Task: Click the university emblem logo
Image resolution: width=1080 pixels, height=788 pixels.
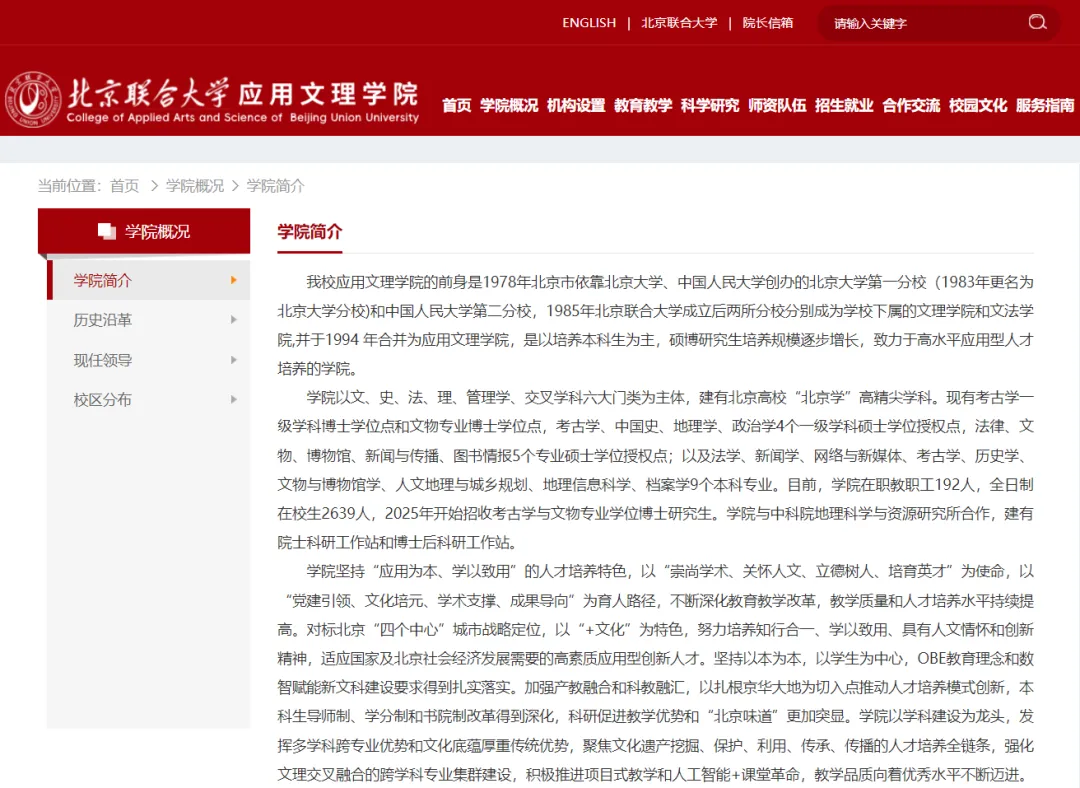Action: point(33,100)
